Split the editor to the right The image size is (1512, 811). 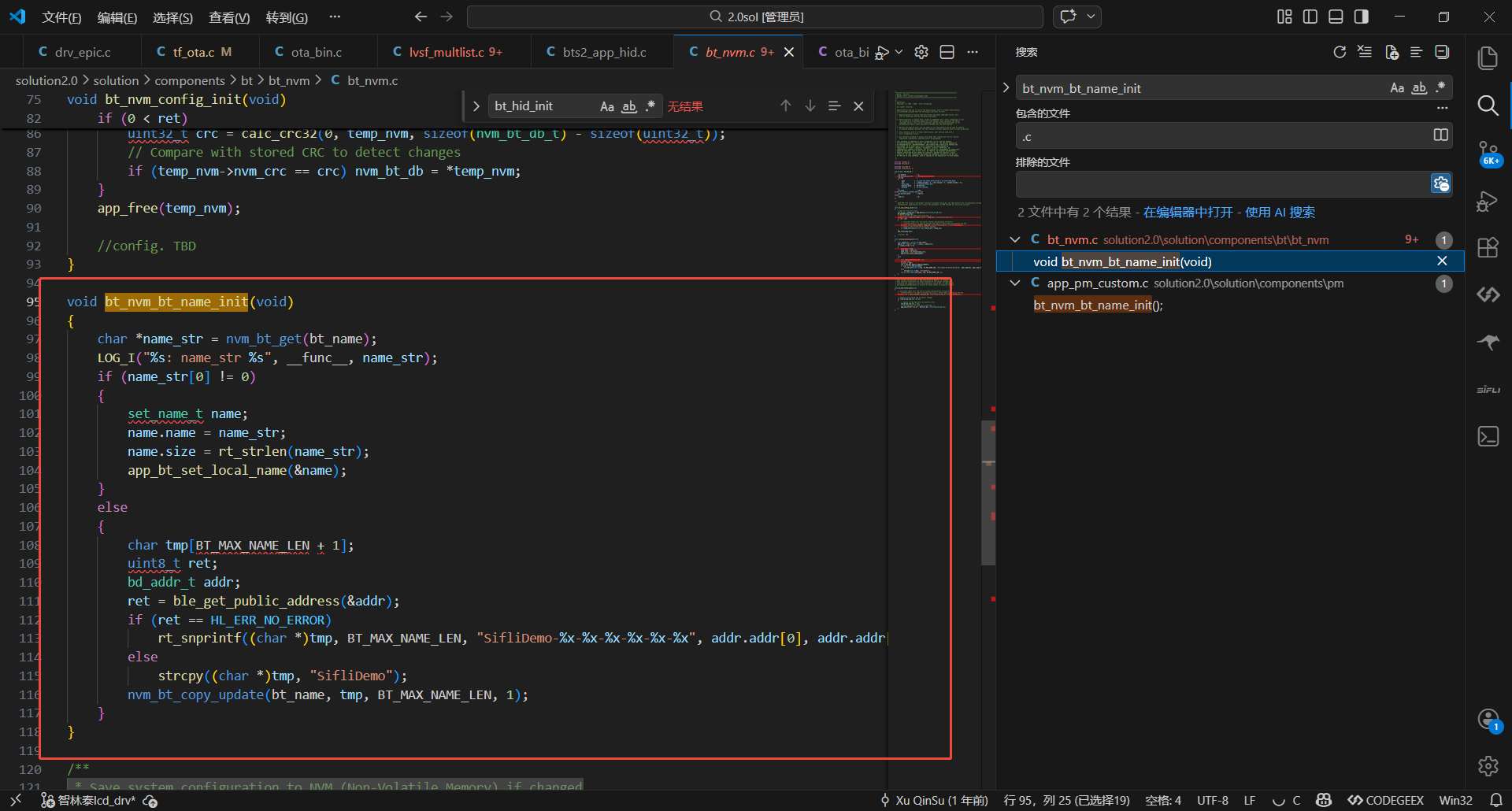click(947, 52)
